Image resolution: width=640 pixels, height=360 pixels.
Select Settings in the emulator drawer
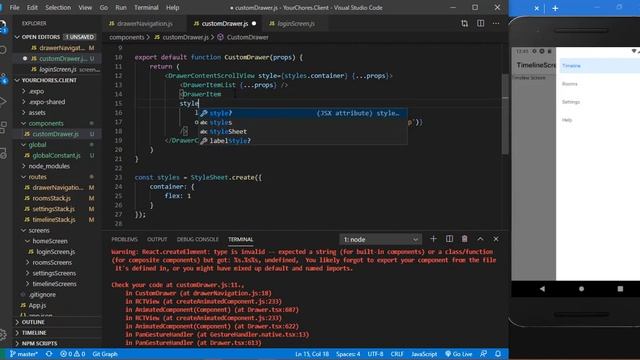tap(571, 102)
